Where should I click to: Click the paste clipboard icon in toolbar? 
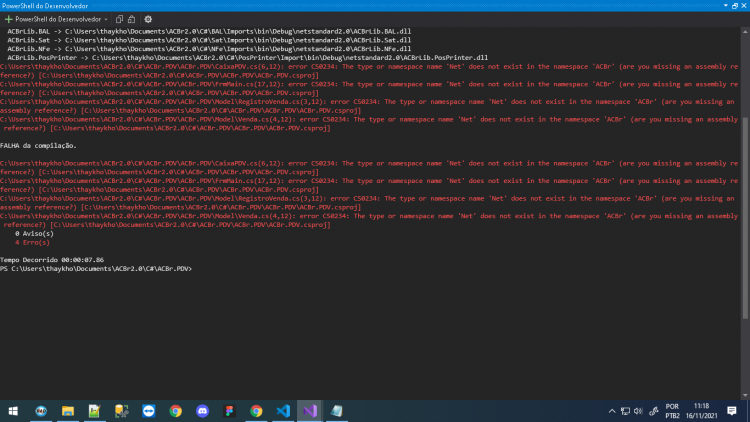(x=132, y=19)
